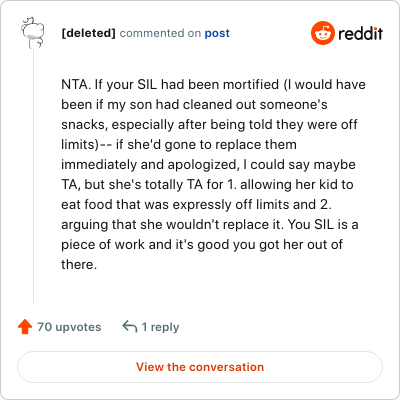400x400 pixels.
Task: Click the curved reply arrow icon
Action: 130,327
